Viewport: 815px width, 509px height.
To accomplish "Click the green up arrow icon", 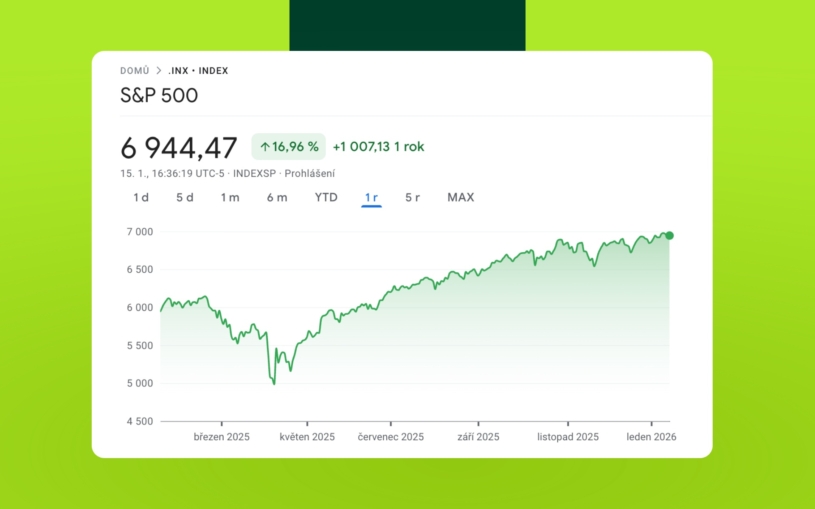I will click(x=265, y=147).
